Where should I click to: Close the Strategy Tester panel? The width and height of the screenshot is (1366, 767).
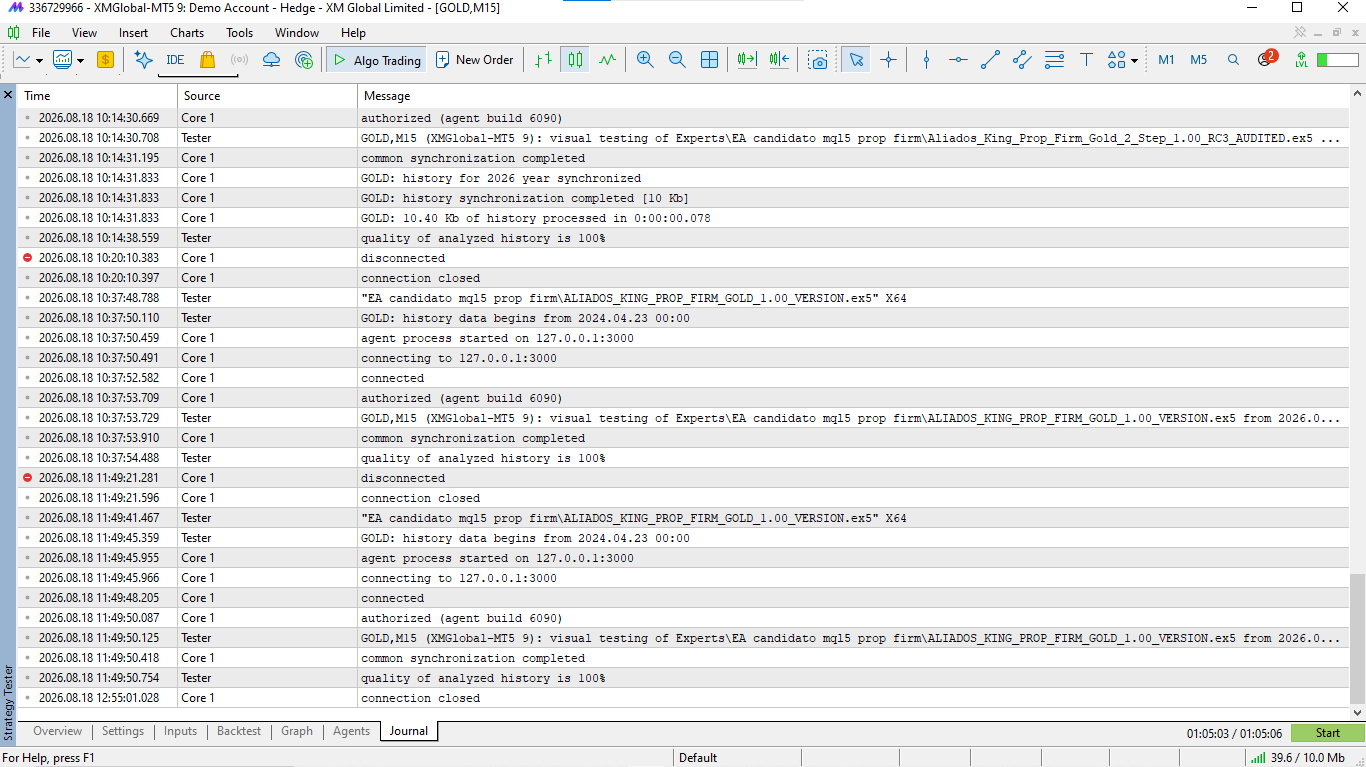(x=8, y=95)
